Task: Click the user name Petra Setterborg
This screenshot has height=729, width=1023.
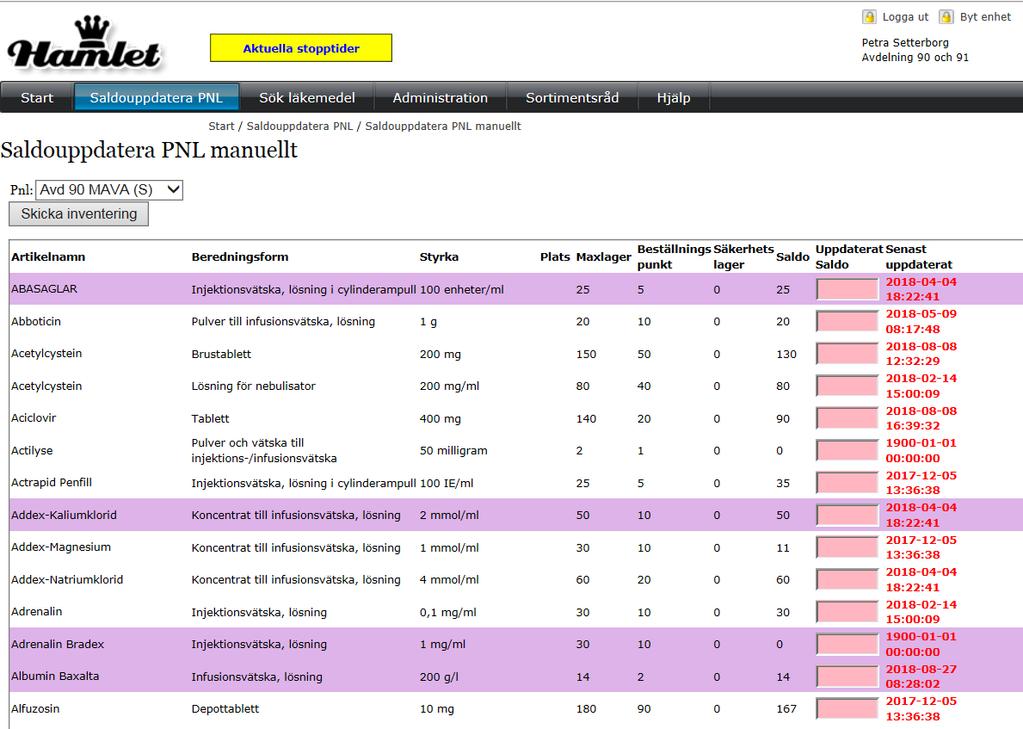Action: (x=905, y=43)
